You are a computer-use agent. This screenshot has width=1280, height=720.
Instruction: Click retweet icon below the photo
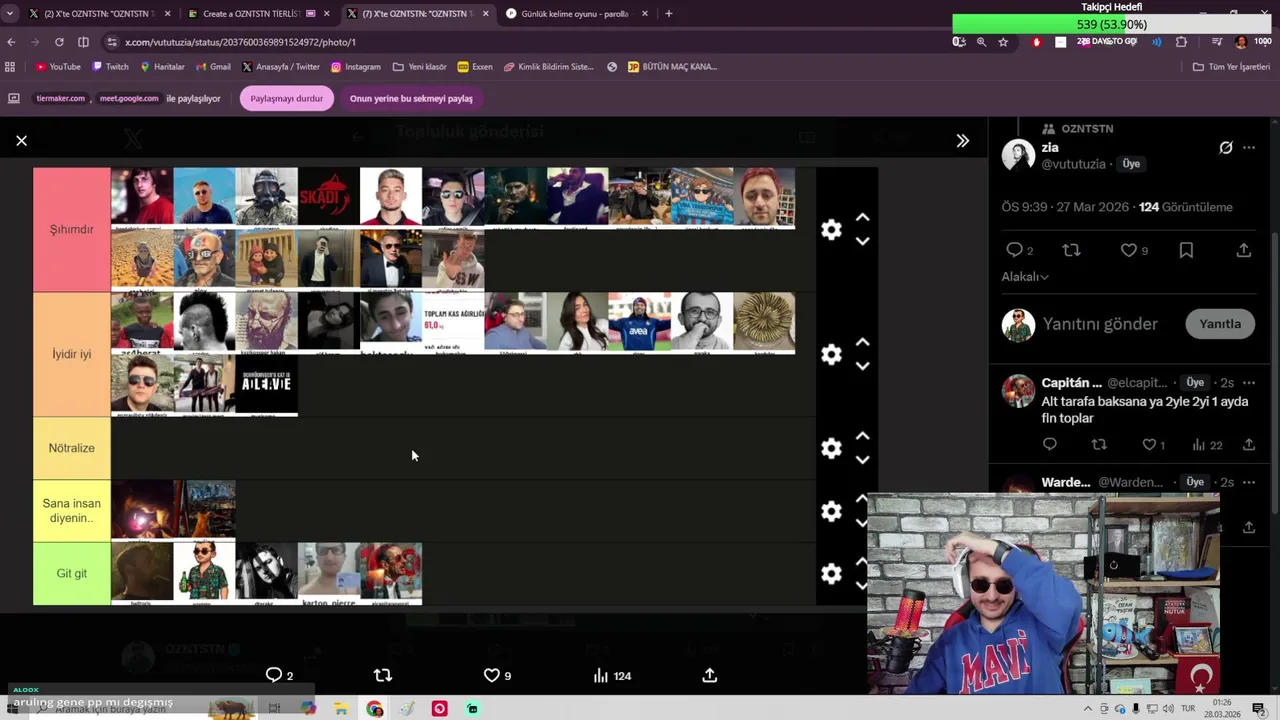coord(382,676)
